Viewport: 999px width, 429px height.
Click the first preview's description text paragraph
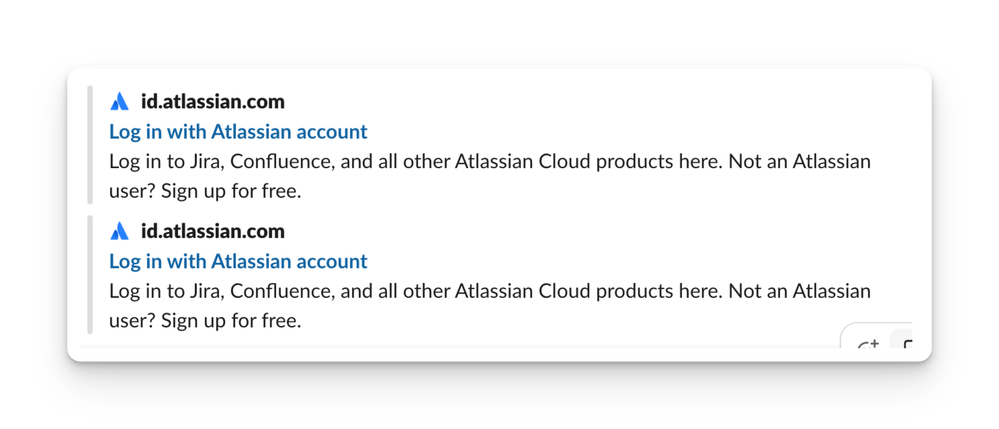(x=490, y=176)
